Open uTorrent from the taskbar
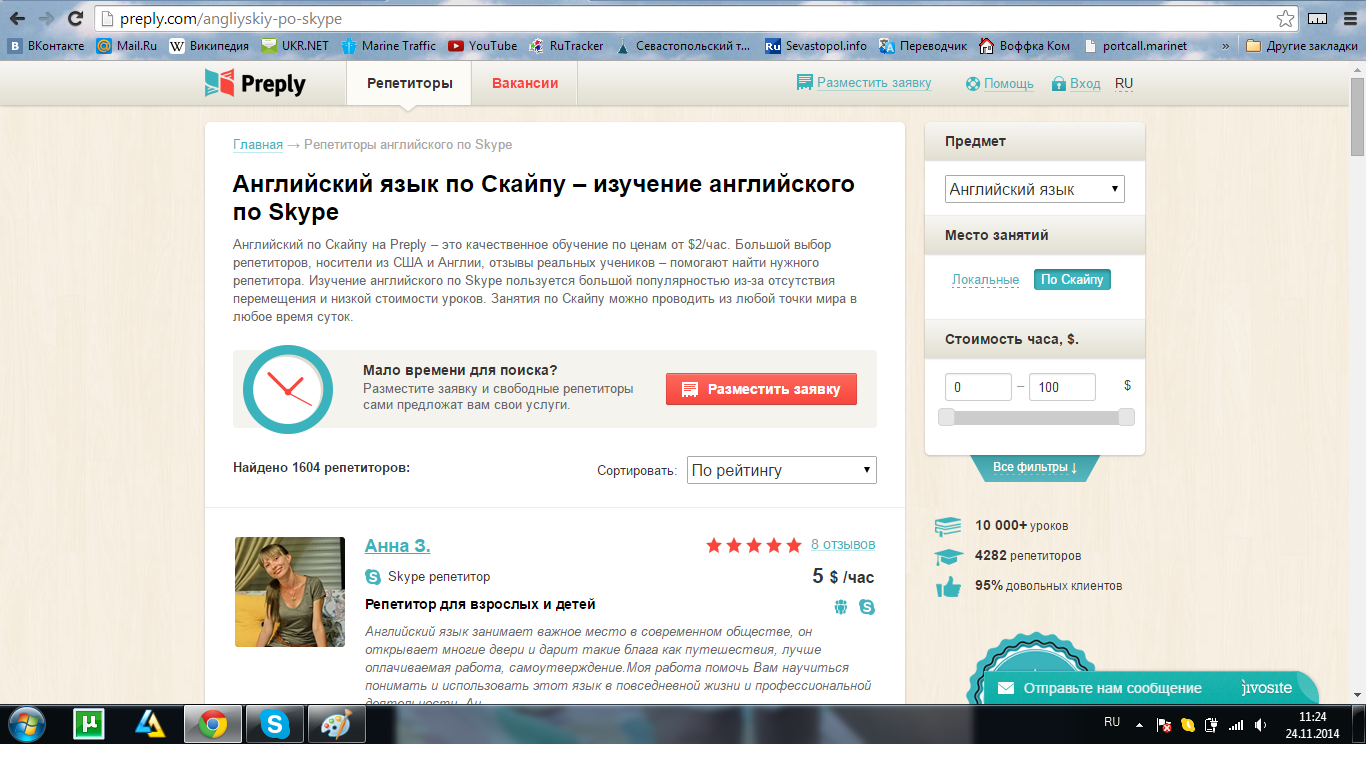 point(89,724)
